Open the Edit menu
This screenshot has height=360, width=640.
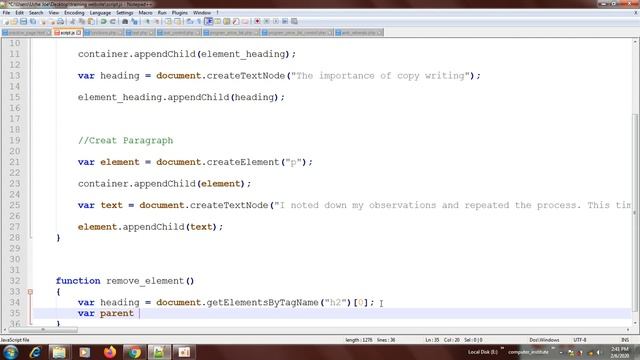[x=19, y=13]
